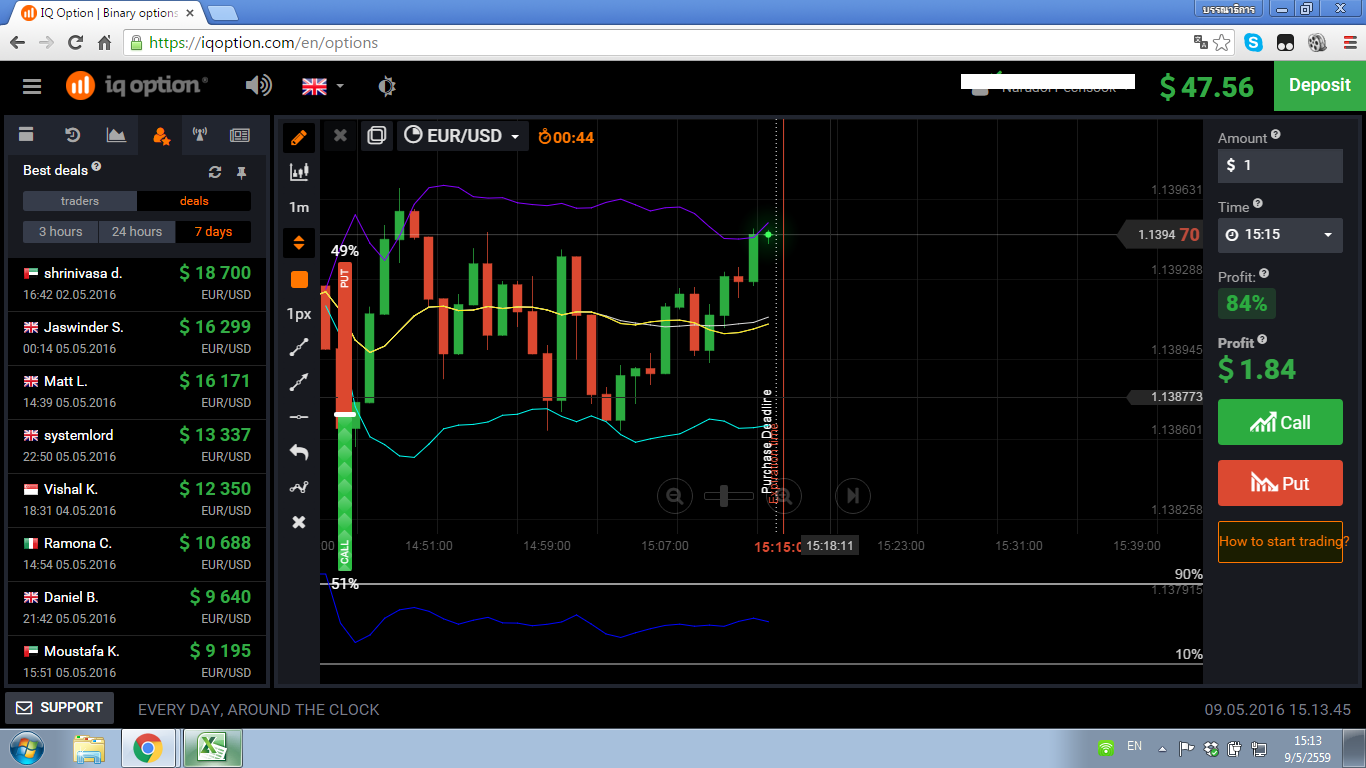Select the horizontal line tool

tap(299, 417)
